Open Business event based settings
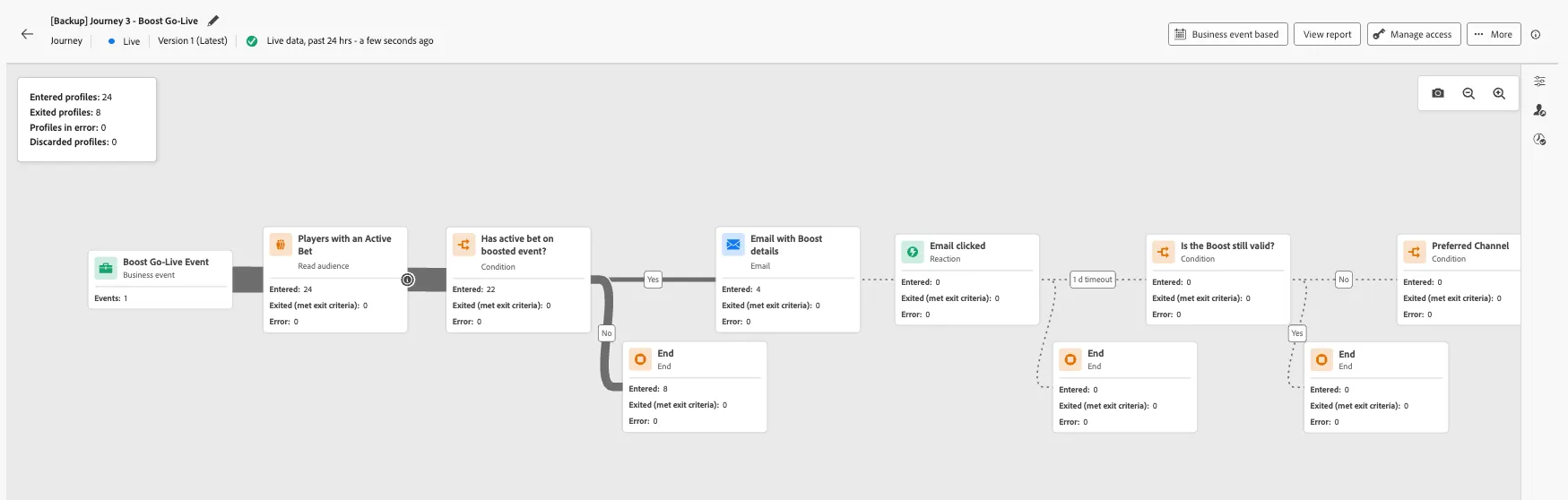 tap(1227, 34)
